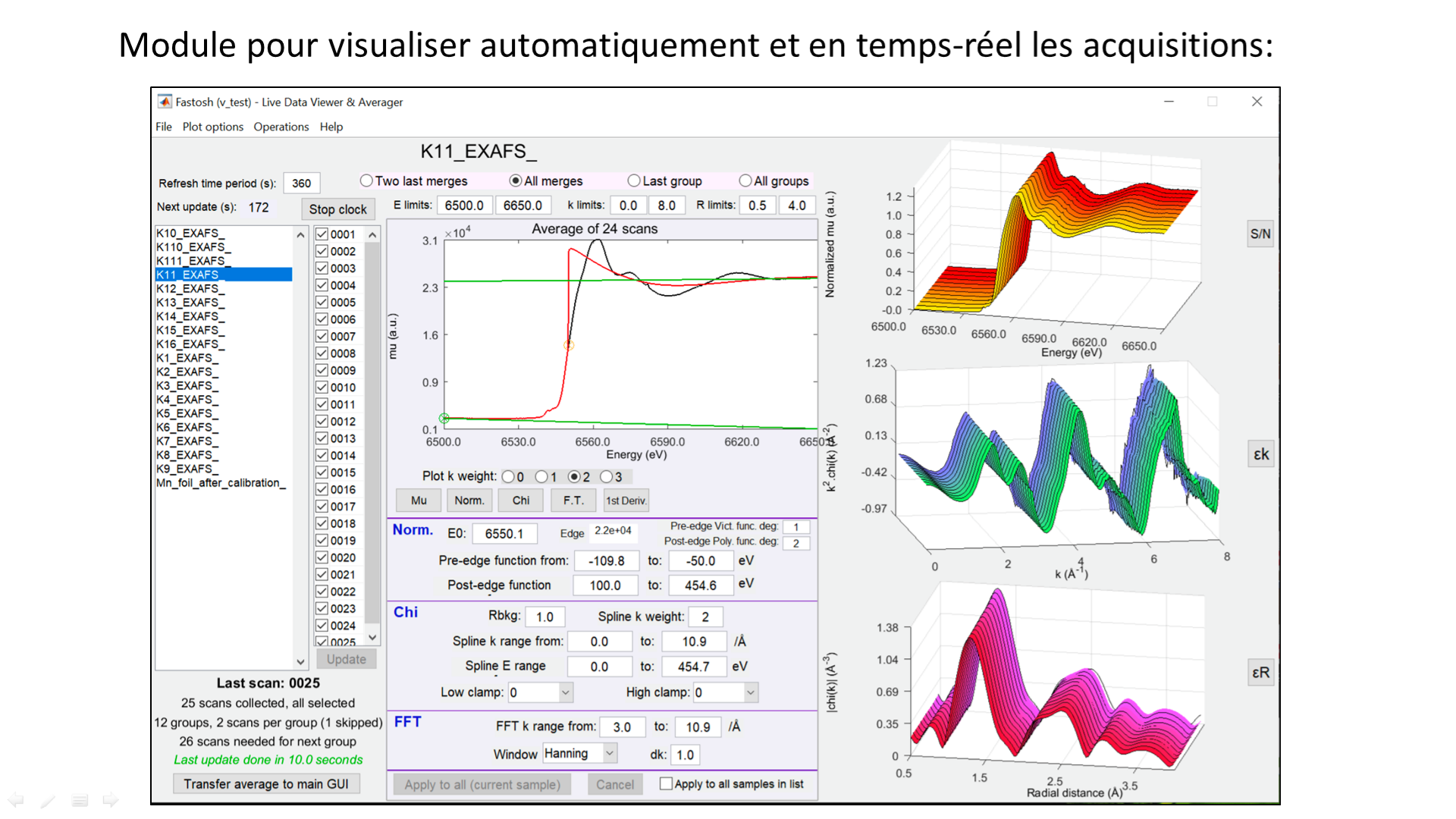Open the Plot options menu
Viewport: 1456px width, 819px height.
pos(212,127)
